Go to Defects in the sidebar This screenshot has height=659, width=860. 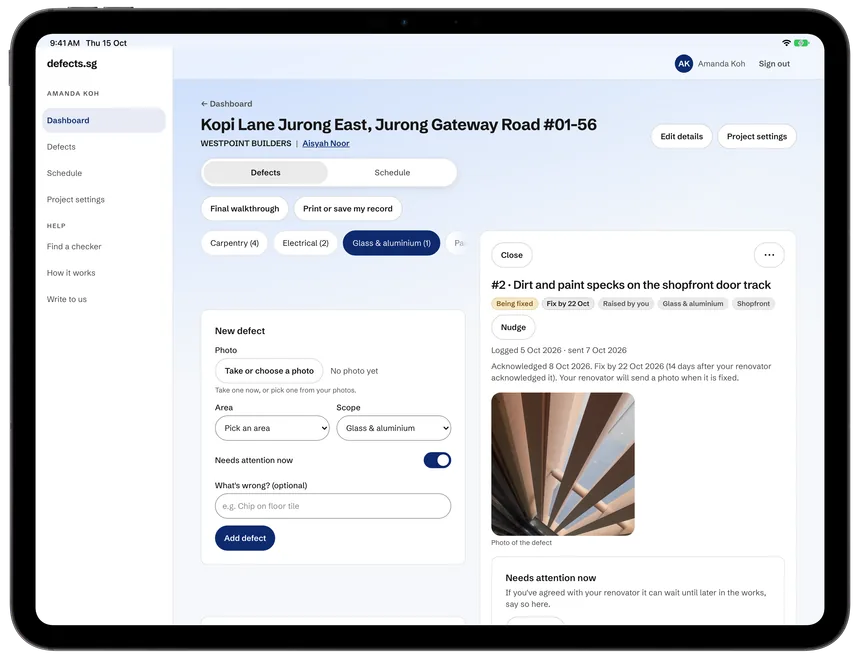pos(61,147)
